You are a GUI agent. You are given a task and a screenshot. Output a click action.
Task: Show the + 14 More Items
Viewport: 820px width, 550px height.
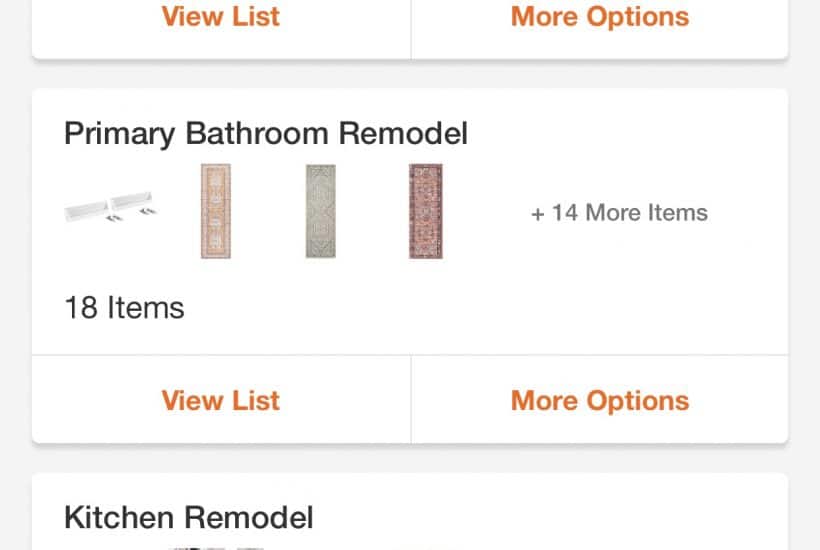point(619,212)
